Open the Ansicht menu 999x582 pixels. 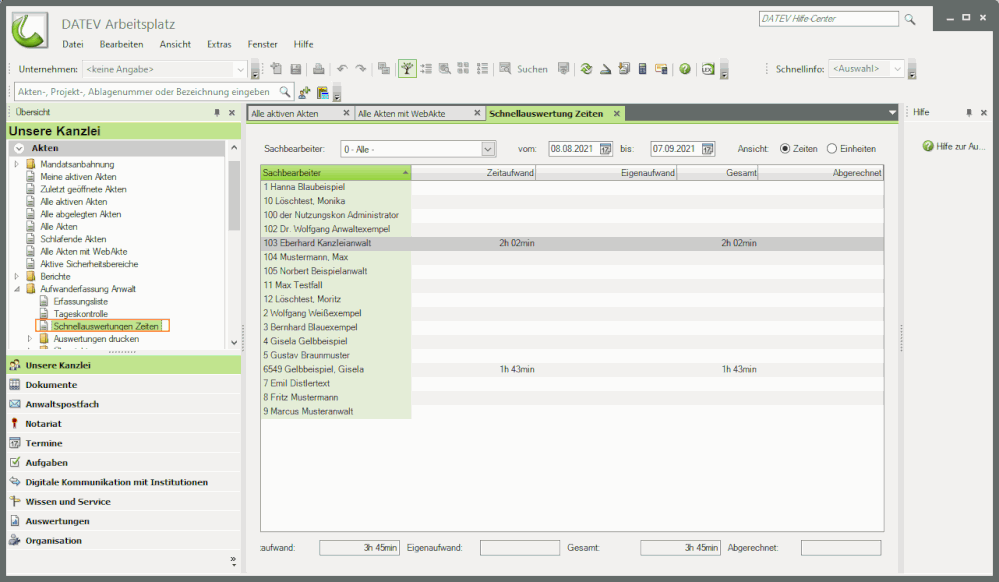pos(175,44)
